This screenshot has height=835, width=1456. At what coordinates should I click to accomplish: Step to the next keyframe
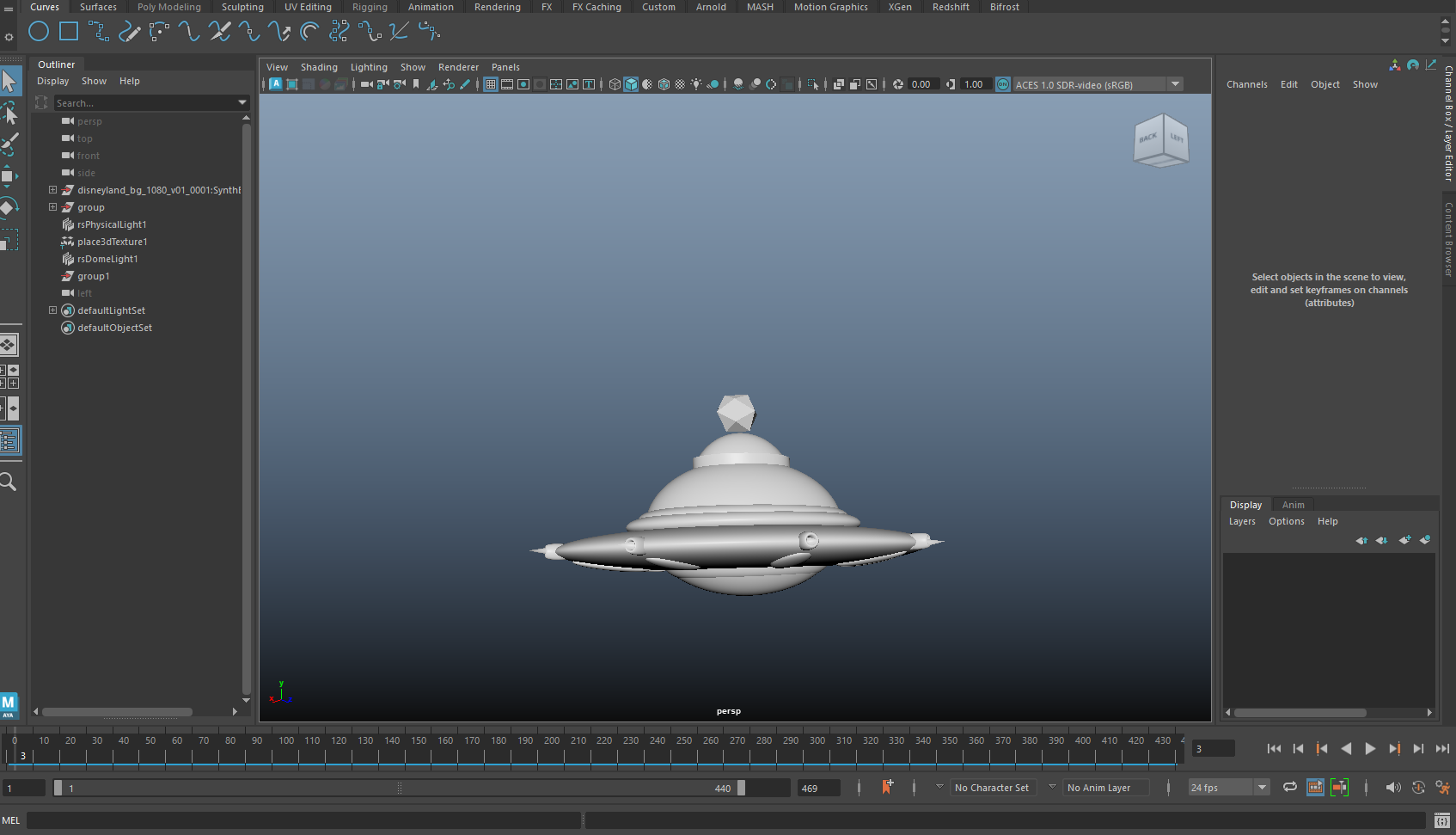(x=1394, y=749)
